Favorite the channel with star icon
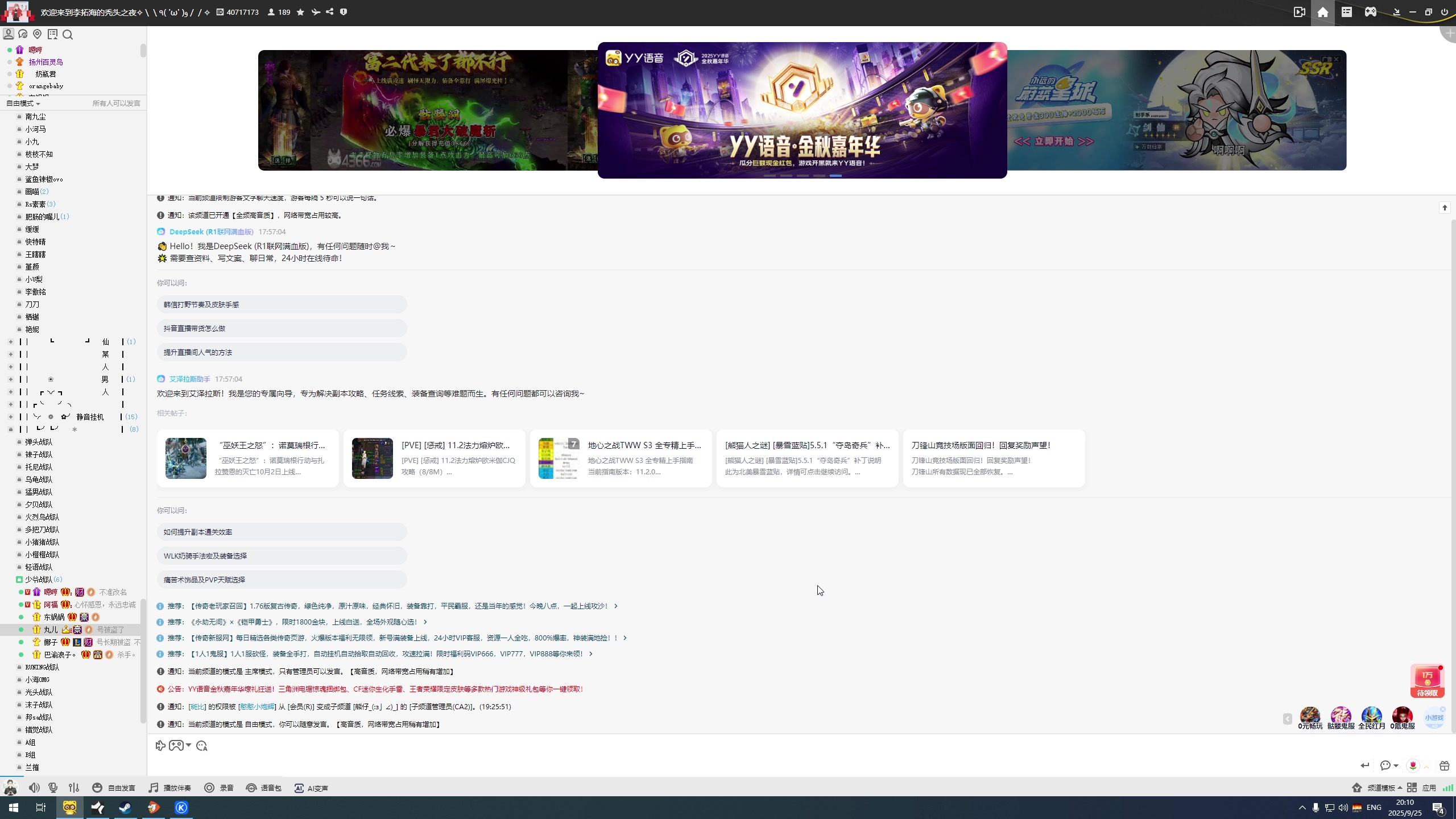Screen dimensions: 1456x819 (x=300, y=12)
